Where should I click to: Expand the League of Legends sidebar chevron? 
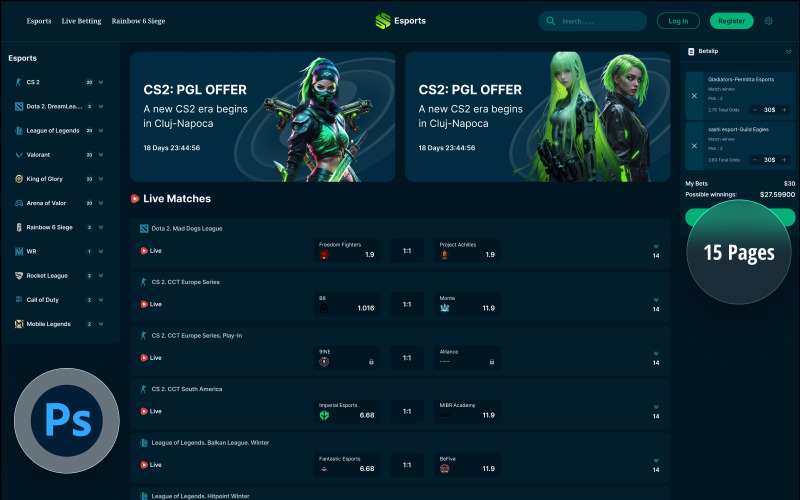tap(101, 131)
